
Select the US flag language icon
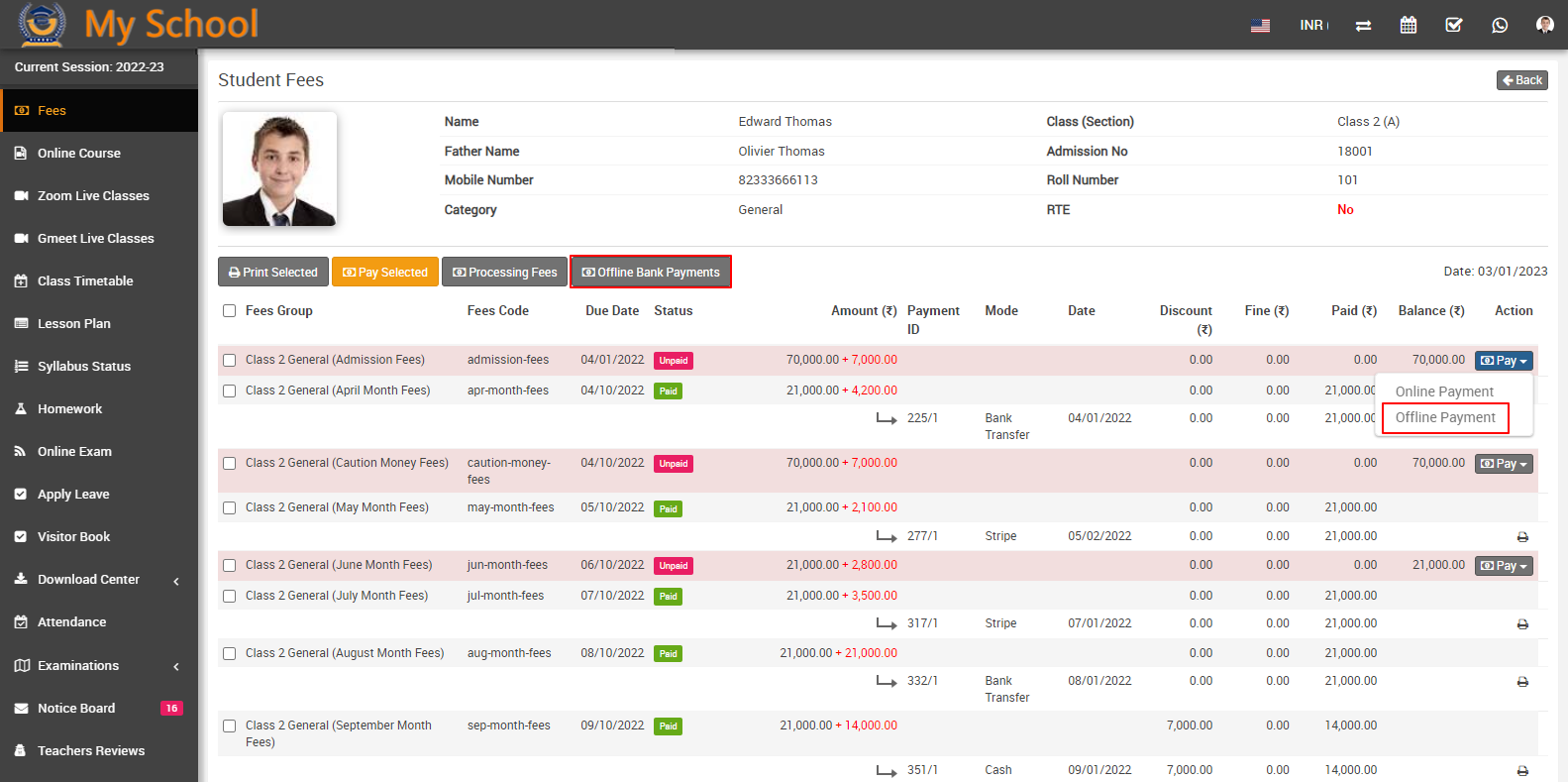[x=1260, y=26]
